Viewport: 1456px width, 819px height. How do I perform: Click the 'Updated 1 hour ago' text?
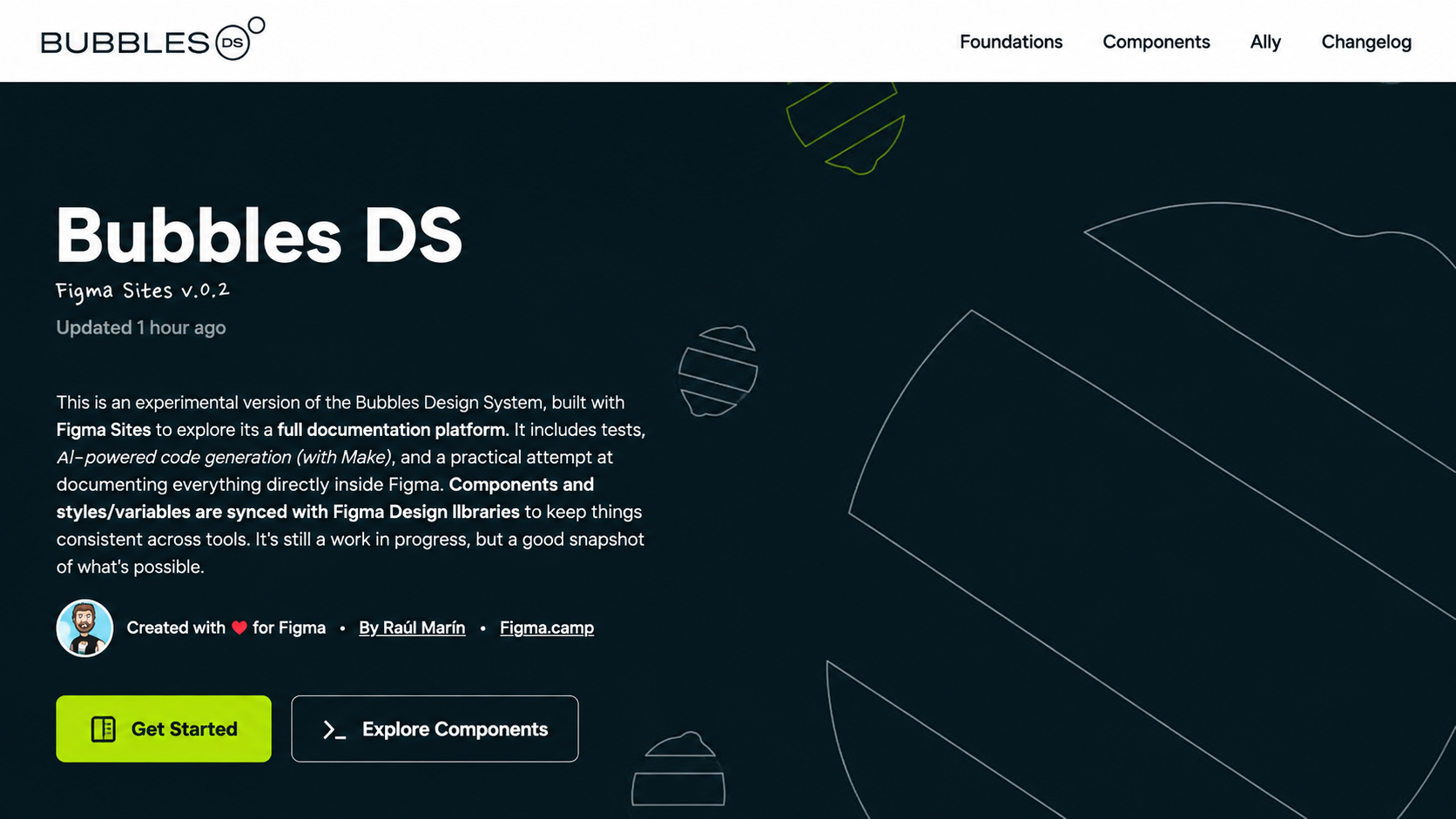click(141, 327)
